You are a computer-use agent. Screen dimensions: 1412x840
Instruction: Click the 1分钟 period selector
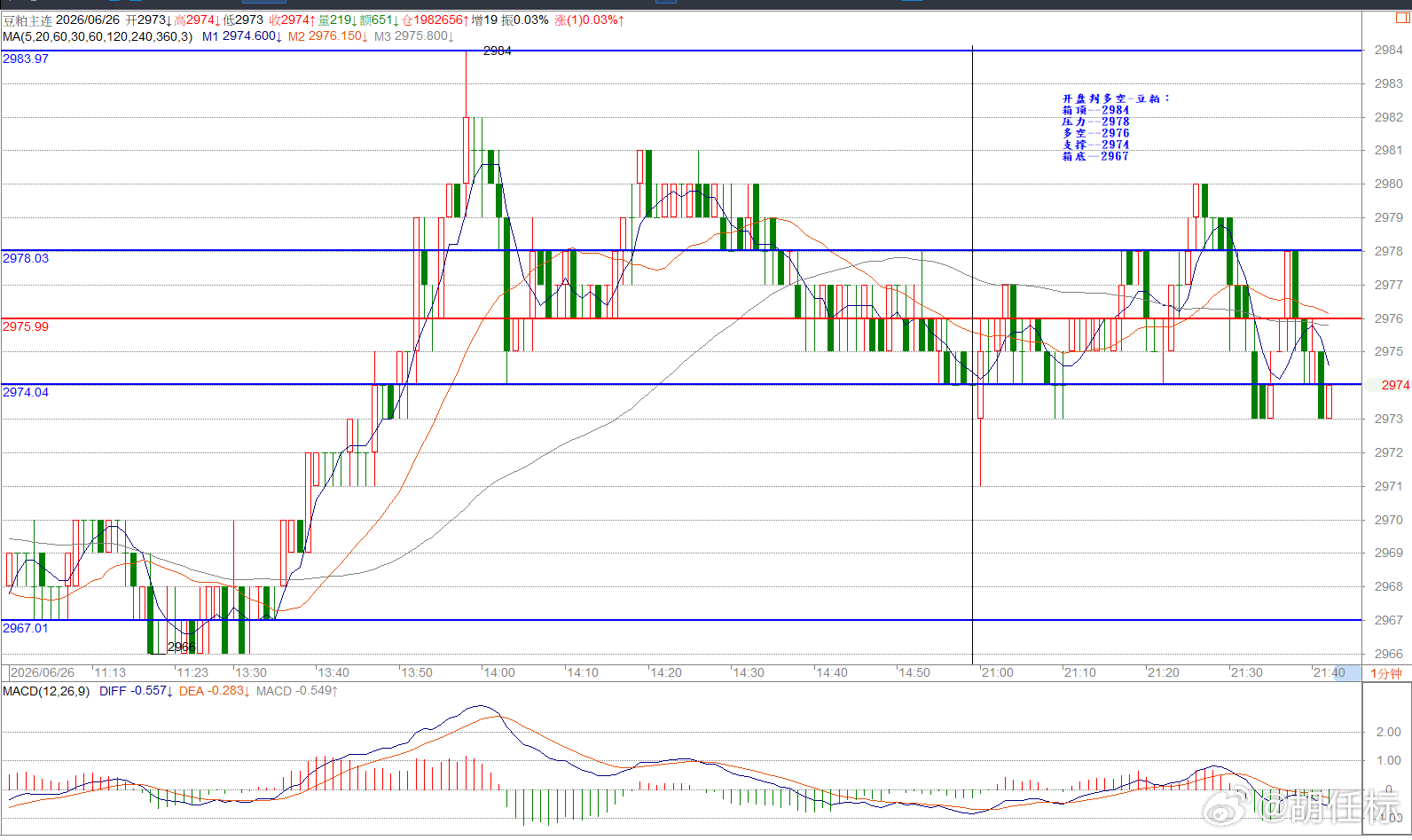pos(1385,673)
